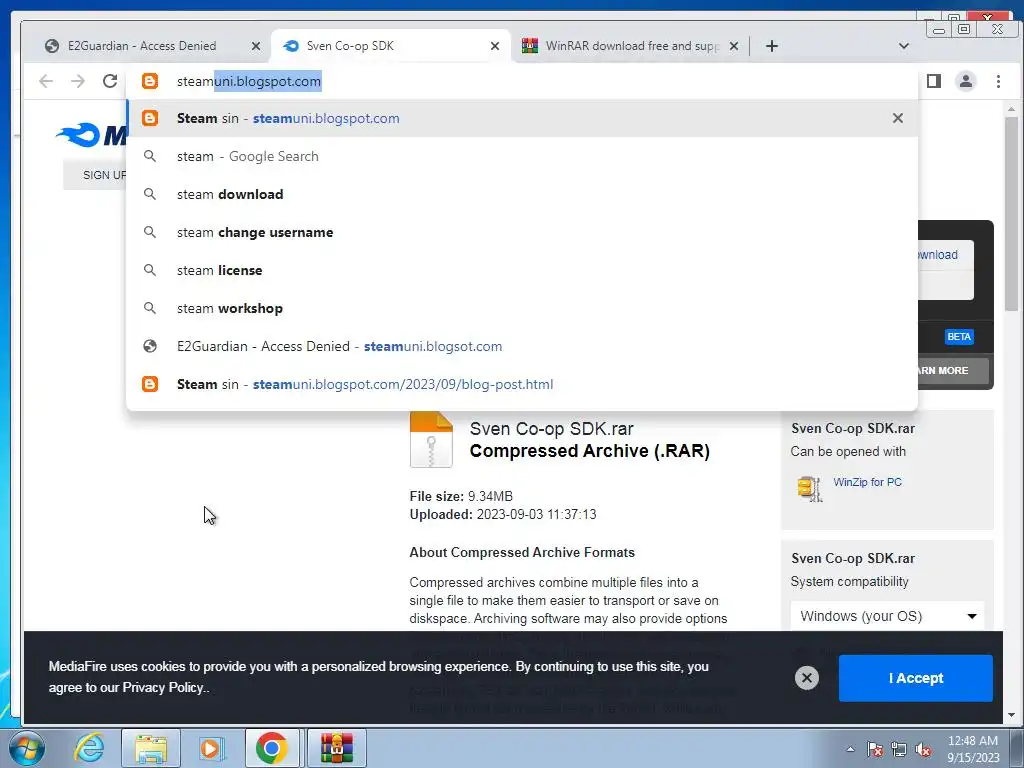Viewport: 1024px width, 768px height.
Task: Select 'steam workshop' suggestion
Action: pyautogui.click(x=522, y=308)
